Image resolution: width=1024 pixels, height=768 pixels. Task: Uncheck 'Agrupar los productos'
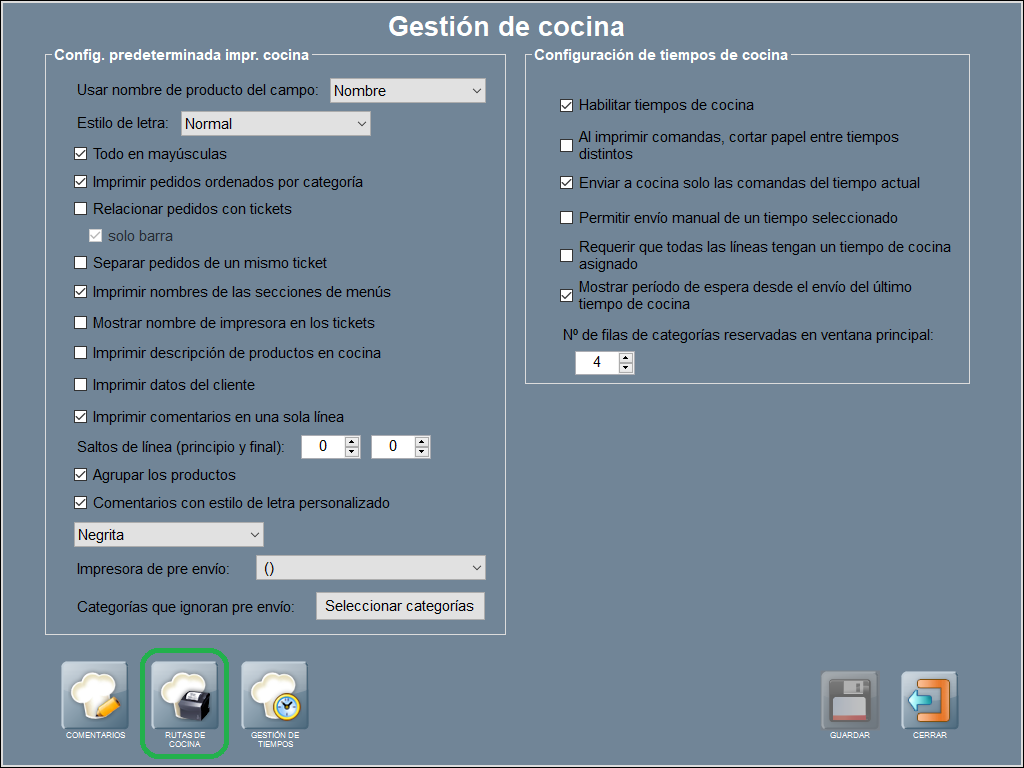click(x=81, y=475)
